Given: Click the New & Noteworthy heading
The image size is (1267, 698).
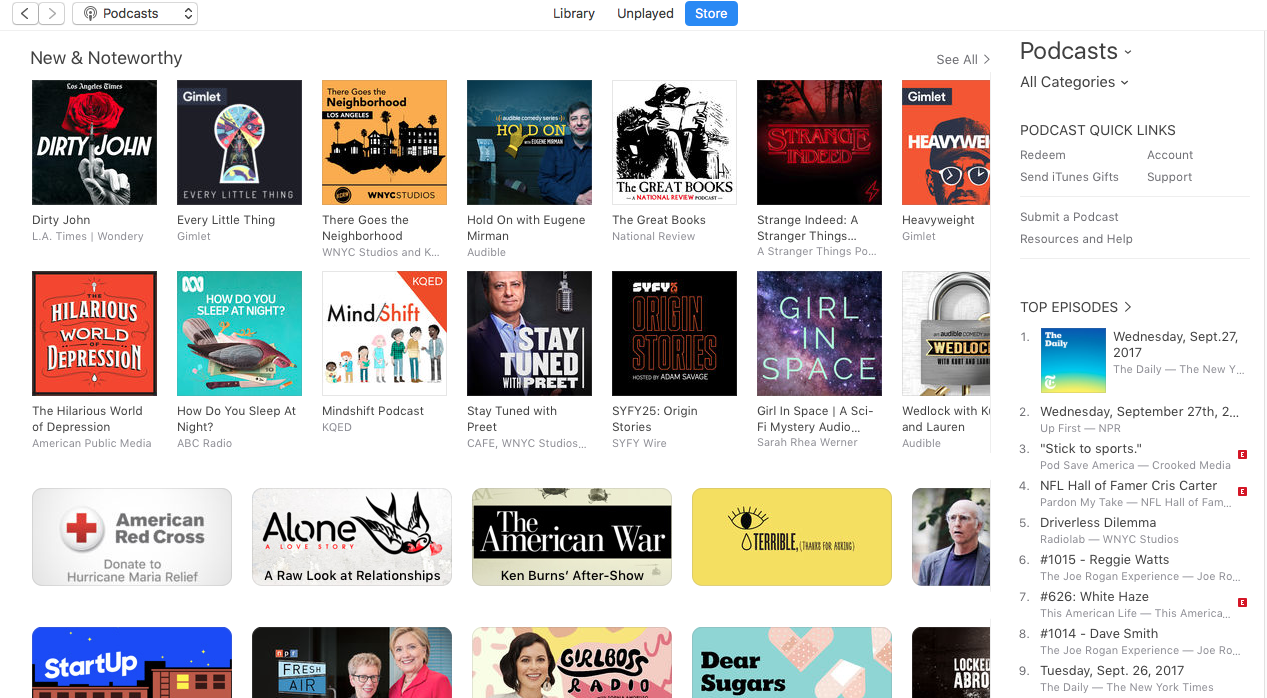Looking at the screenshot, I should point(106,58).
